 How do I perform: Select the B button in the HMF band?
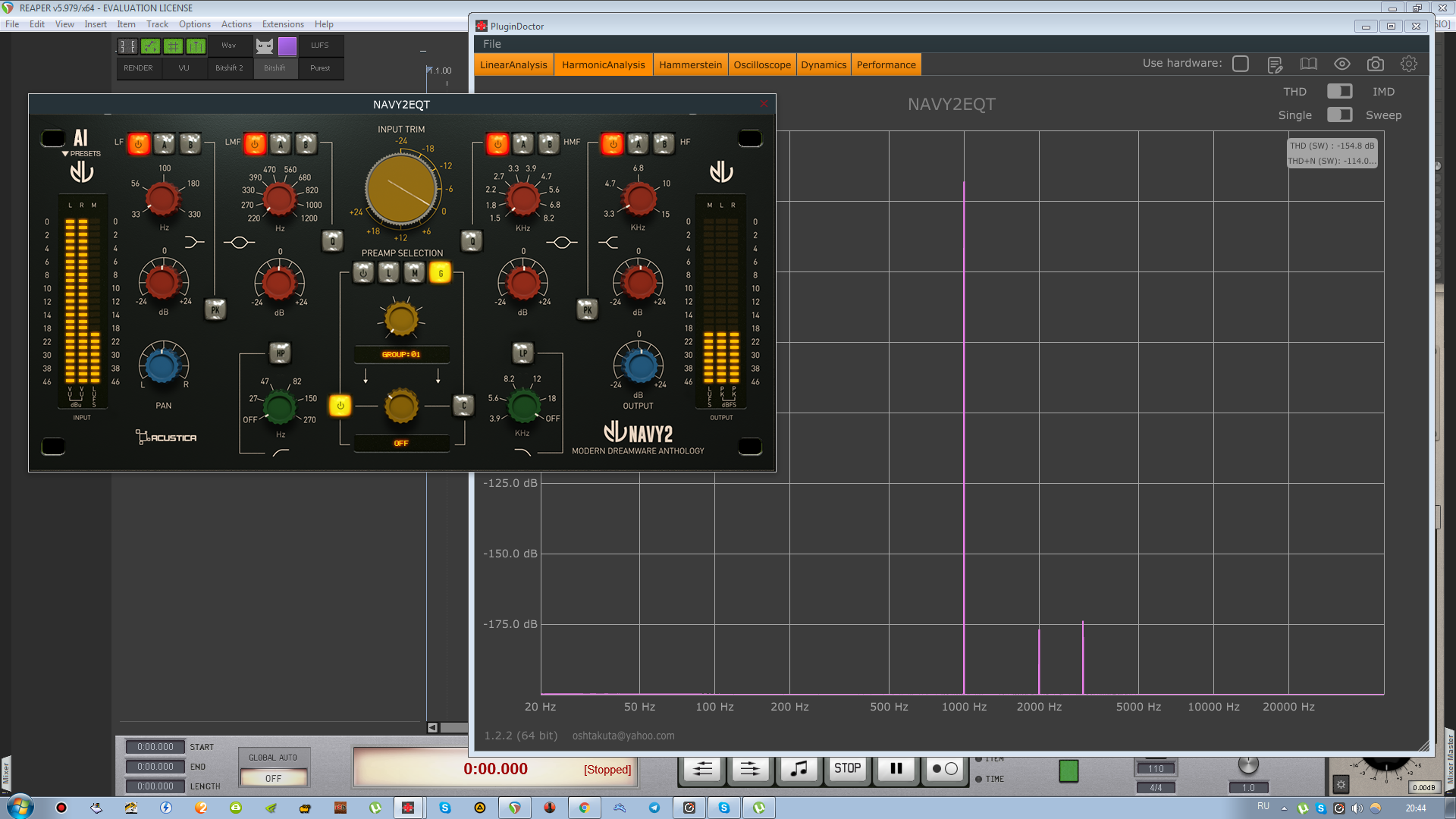coord(549,143)
